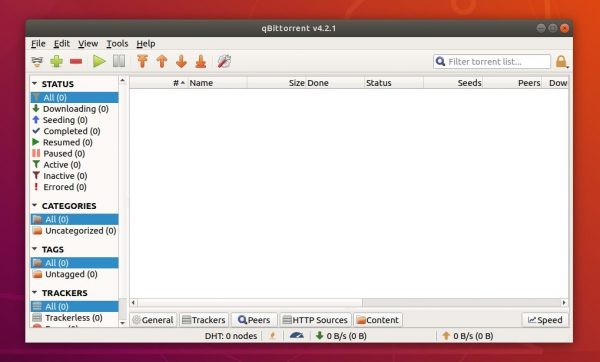The width and height of the screenshot is (600, 362).
Task: Filter by Paused (0)
Action: [x=75, y=153]
